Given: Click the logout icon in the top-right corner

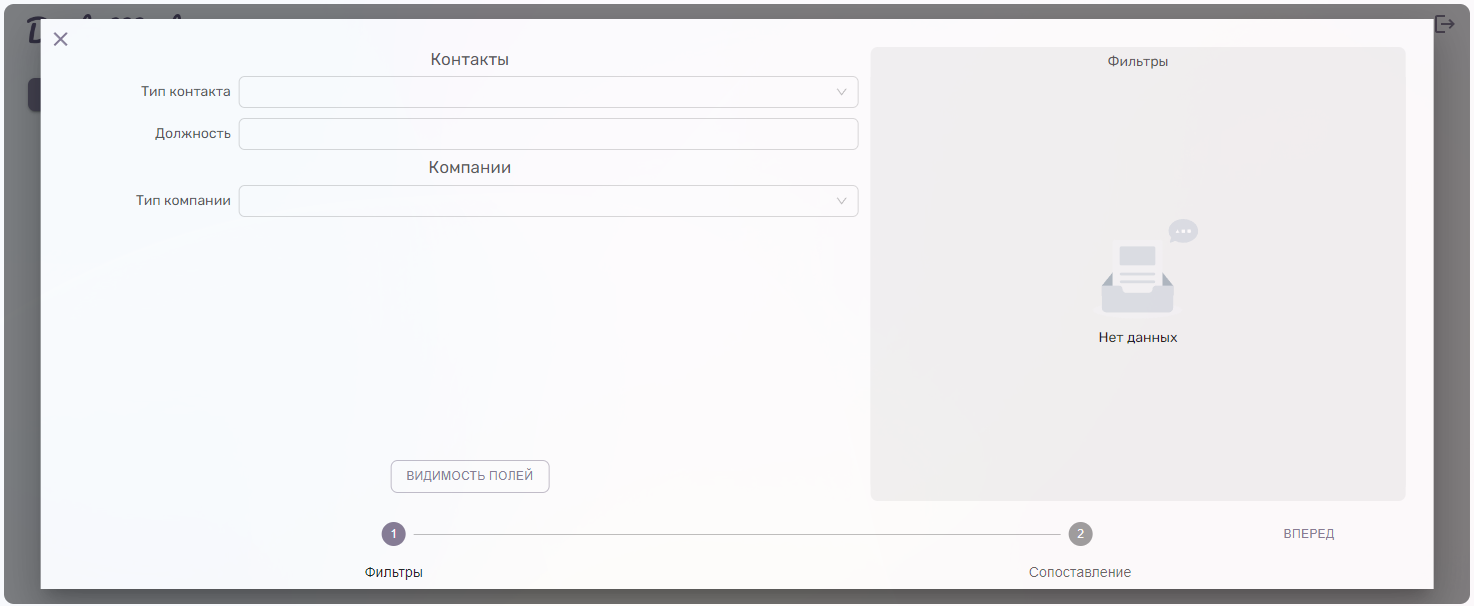Looking at the screenshot, I should click(1445, 24).
